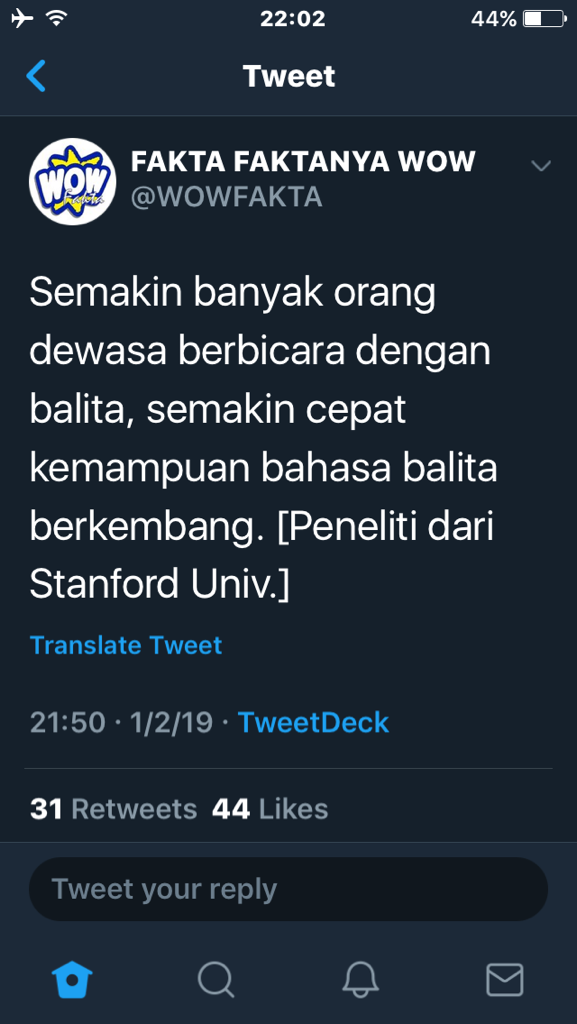View the 31 Retweets list
The height and width of the screenshot is (1024, 577).
point(113,809)
